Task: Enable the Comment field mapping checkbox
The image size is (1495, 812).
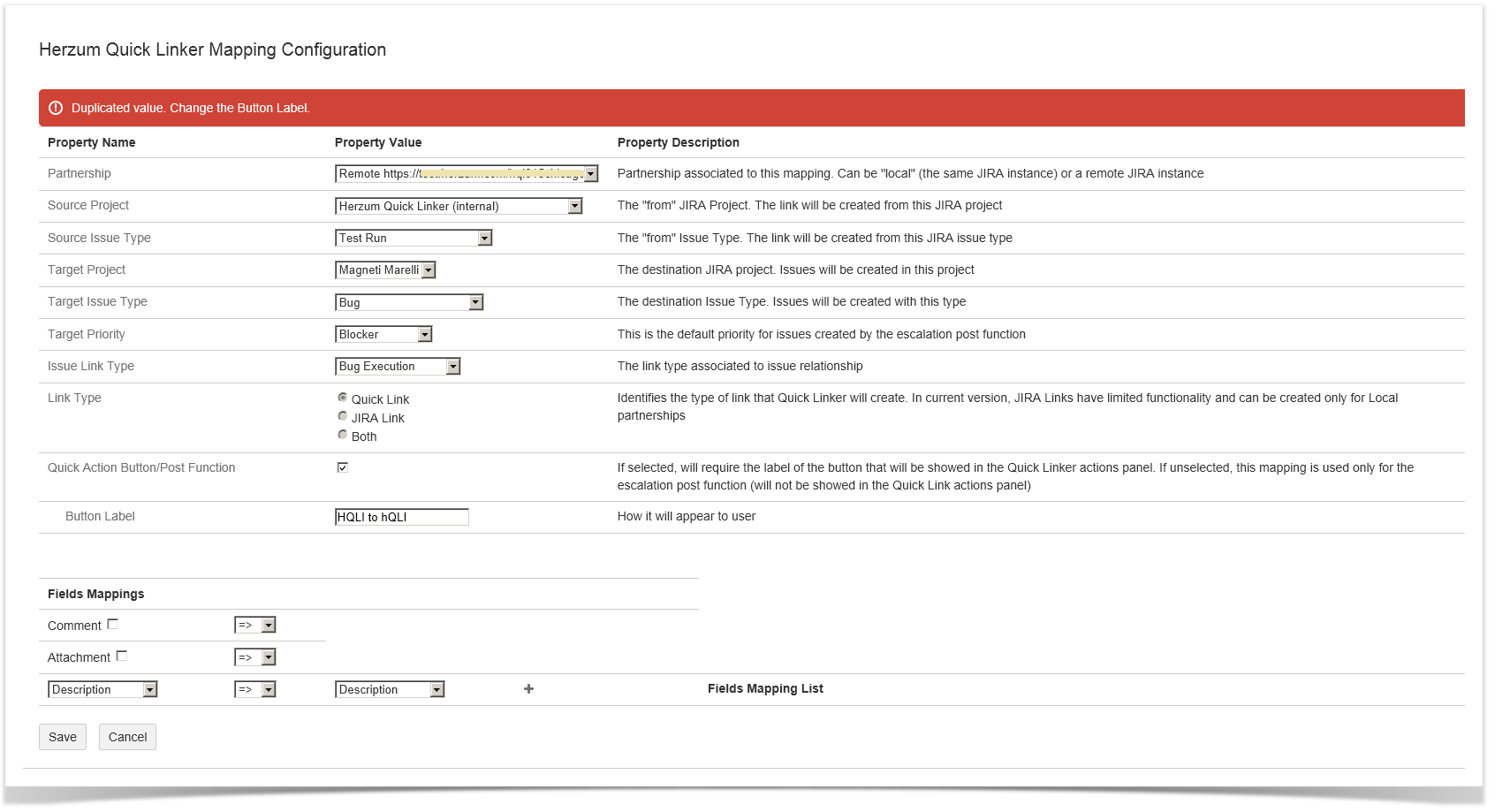Action: point(113,625)
